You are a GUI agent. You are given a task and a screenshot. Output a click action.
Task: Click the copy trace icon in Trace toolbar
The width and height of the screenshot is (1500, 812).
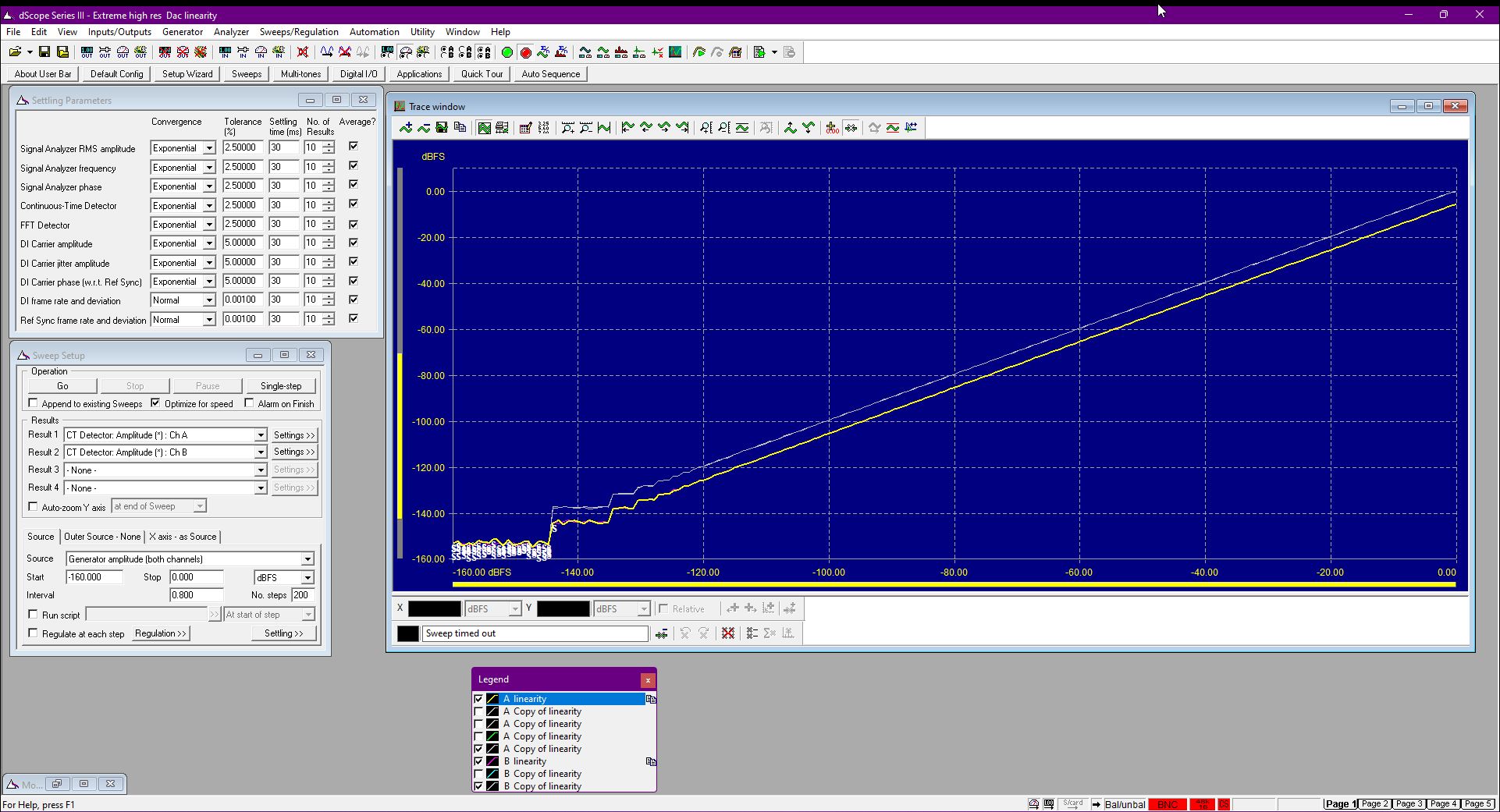tap(460, 128)
